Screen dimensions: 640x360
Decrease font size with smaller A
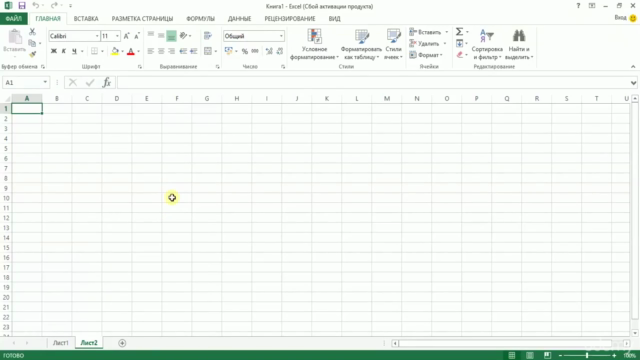137,36
